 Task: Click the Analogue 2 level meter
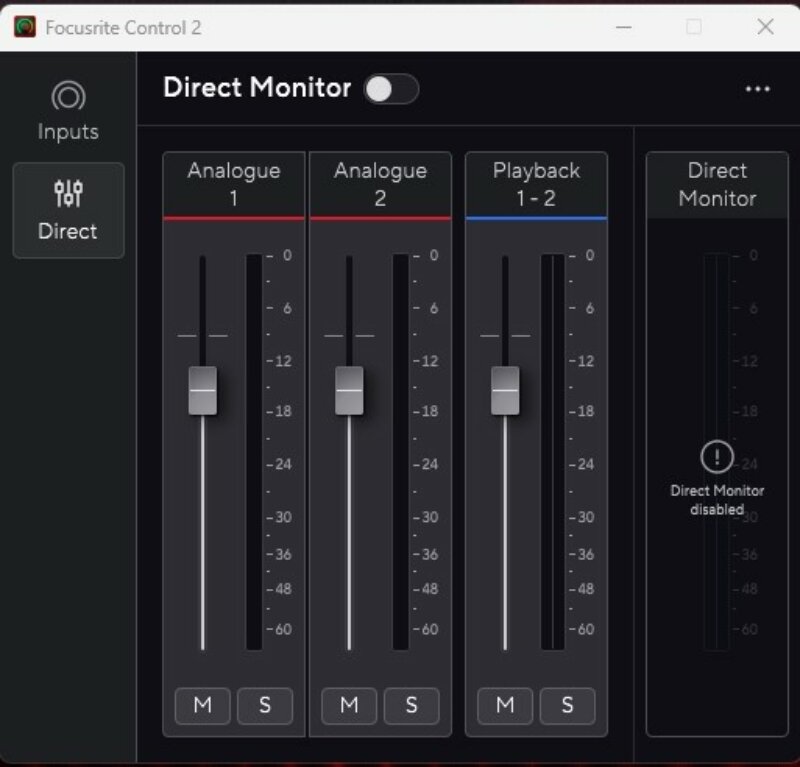tap(401, 452)
